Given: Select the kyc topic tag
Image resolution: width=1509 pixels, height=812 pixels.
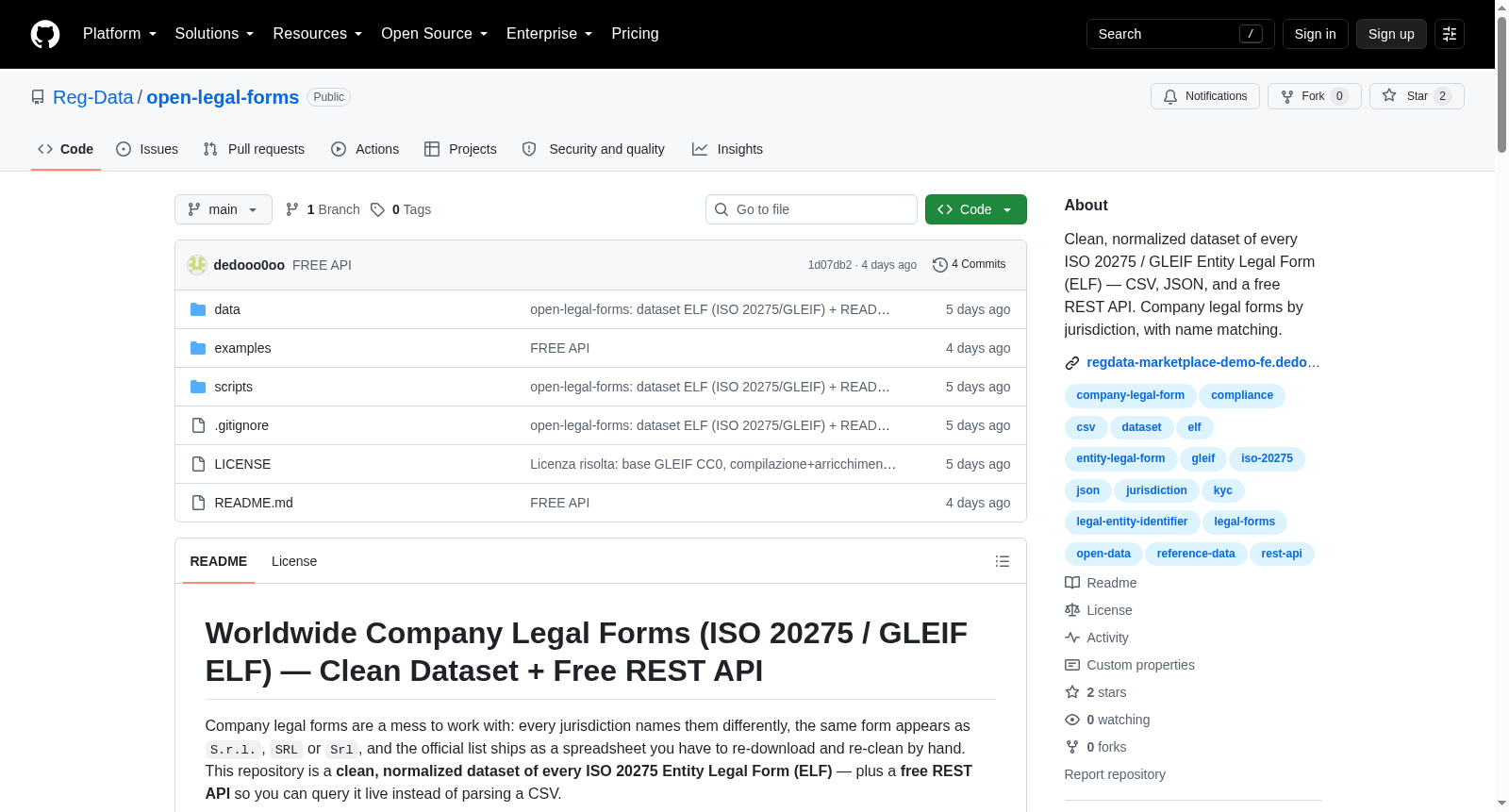Looking at the screenshot, I should click(1222, 490).
